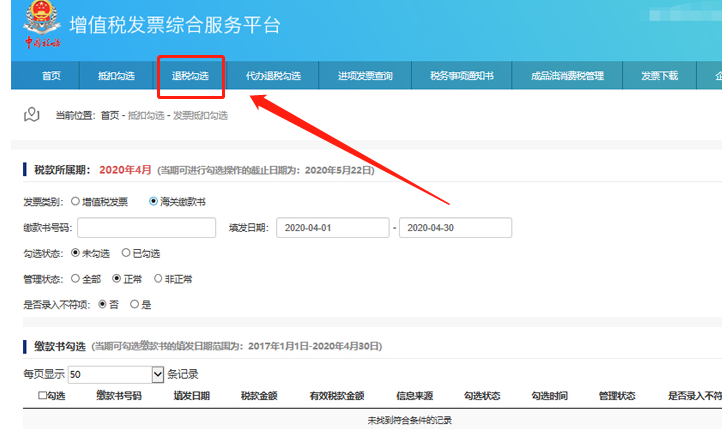Go to the 首页 navigation tab
Viewport: 722px width, 430px height.
click(x=51, y=76)
